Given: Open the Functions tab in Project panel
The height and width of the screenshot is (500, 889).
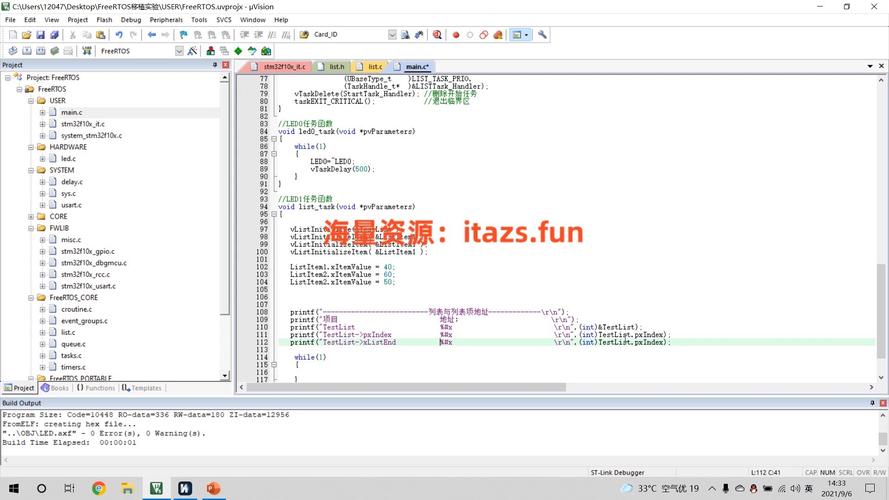Looking at the screenshot, I should point(96,388).
